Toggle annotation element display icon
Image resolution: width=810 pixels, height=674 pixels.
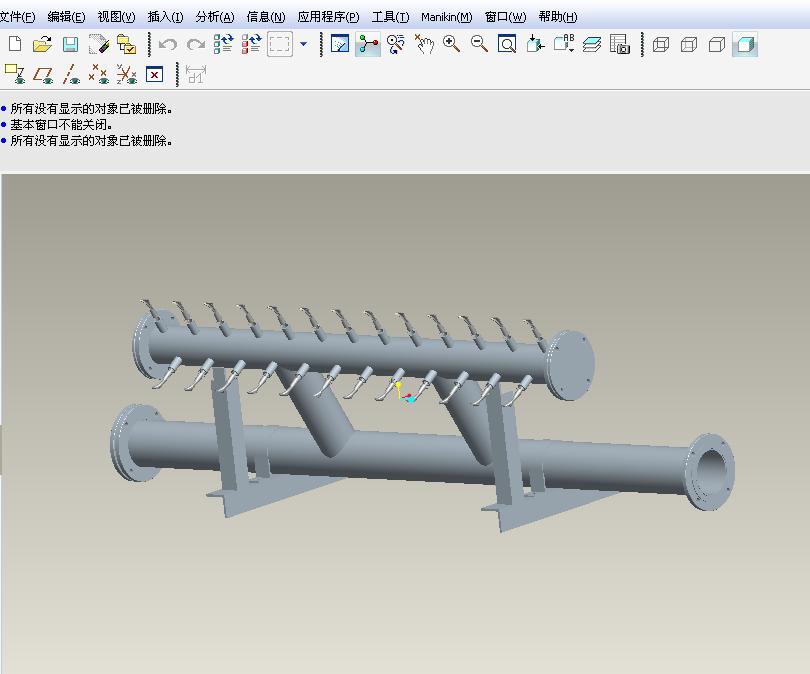tap(15, 74)
